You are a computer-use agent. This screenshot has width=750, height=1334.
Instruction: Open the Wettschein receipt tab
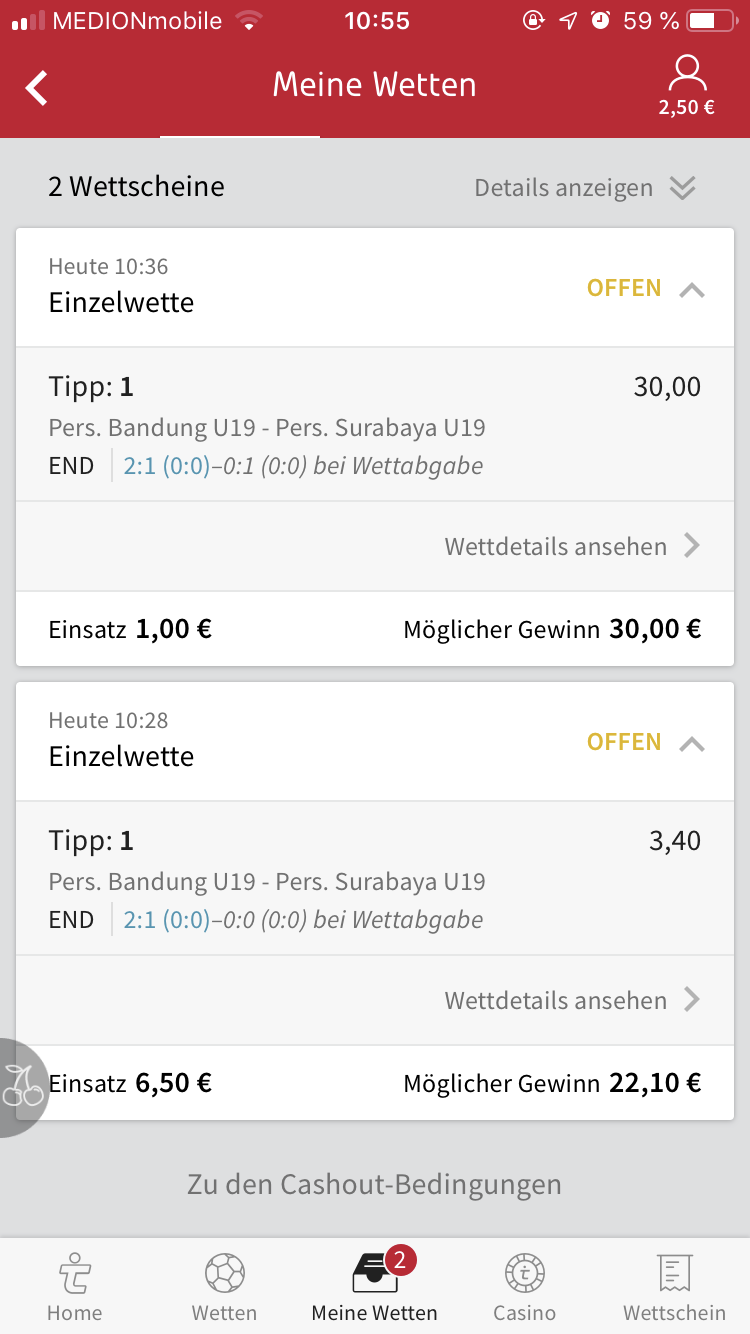pyautogui.click(x=675, y=1275)
